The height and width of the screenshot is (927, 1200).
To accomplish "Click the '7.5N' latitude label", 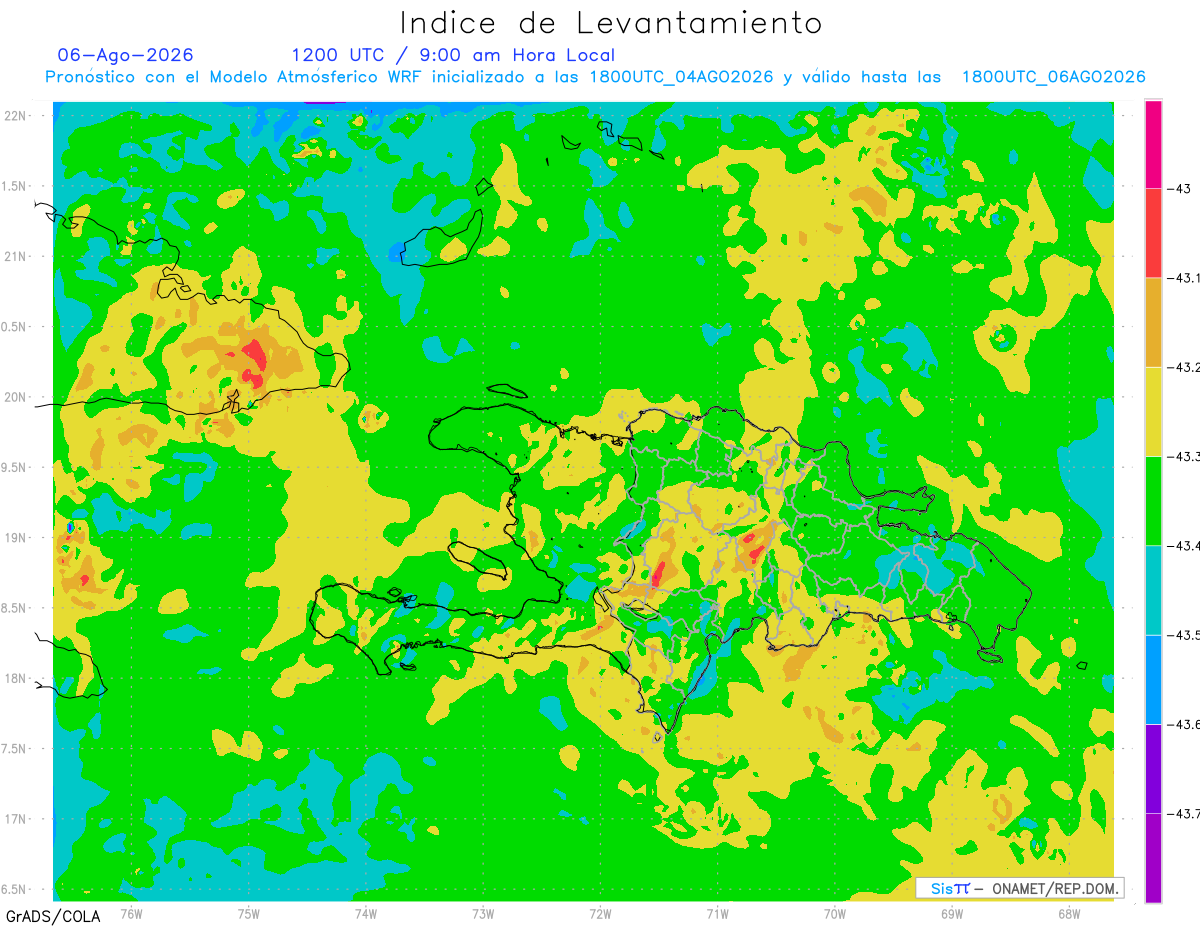I will tap(14, 749).
